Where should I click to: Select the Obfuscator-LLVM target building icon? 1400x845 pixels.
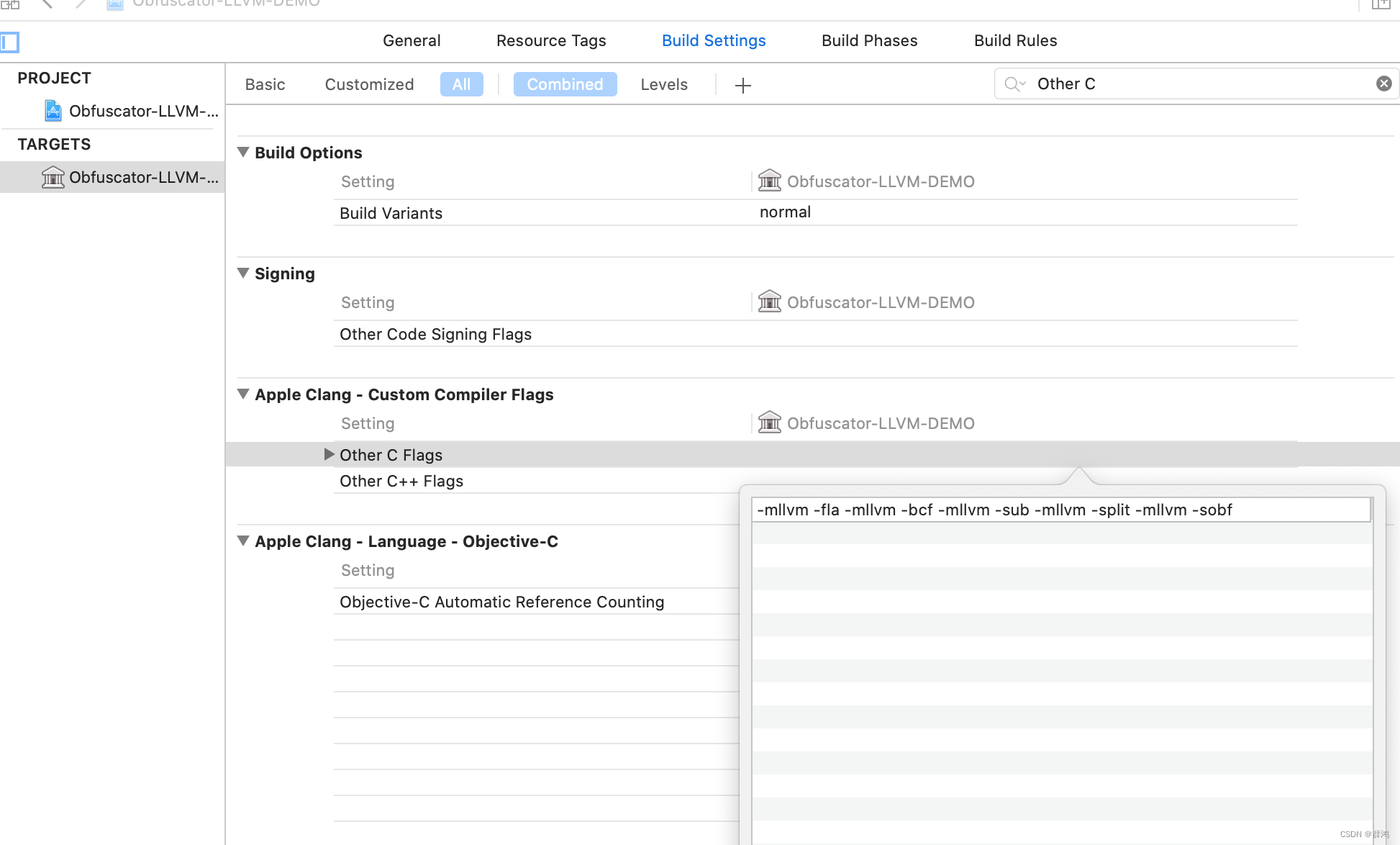pos(53,177)
